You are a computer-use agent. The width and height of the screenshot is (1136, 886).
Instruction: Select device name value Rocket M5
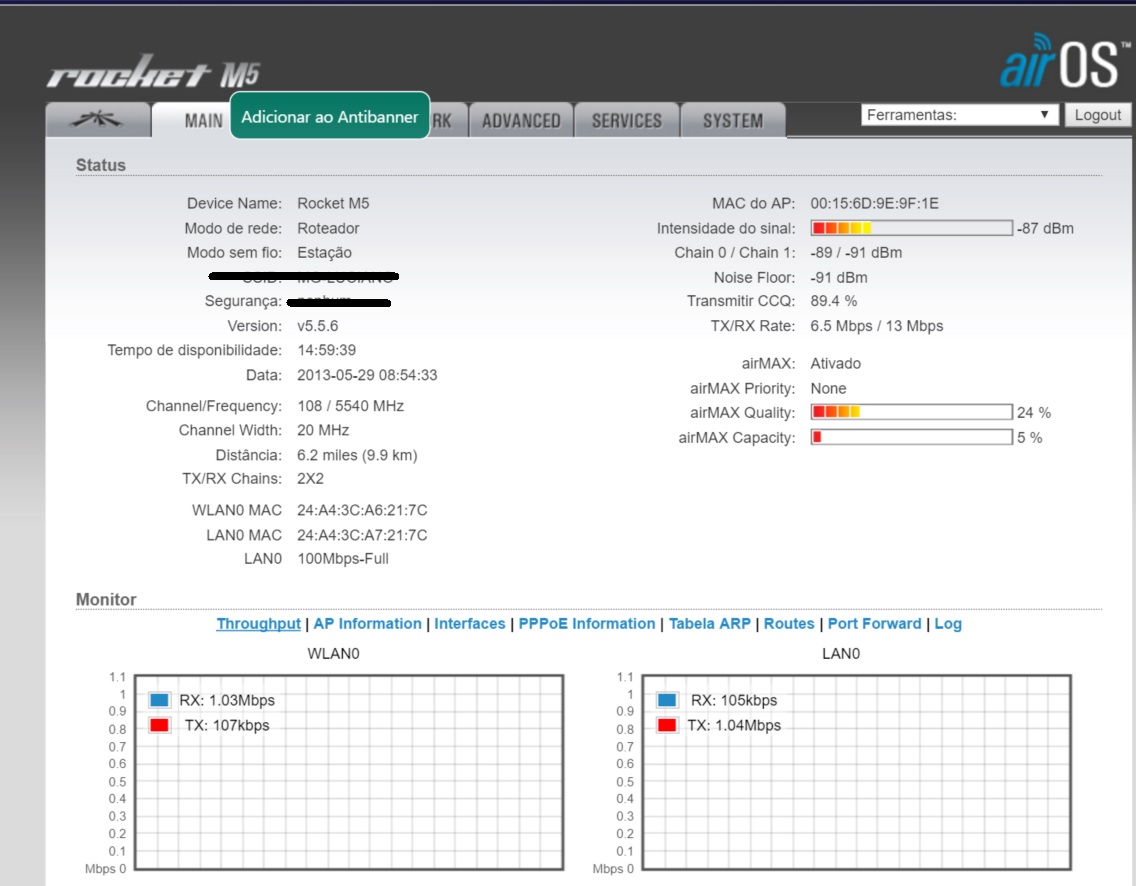pos(333,204)
